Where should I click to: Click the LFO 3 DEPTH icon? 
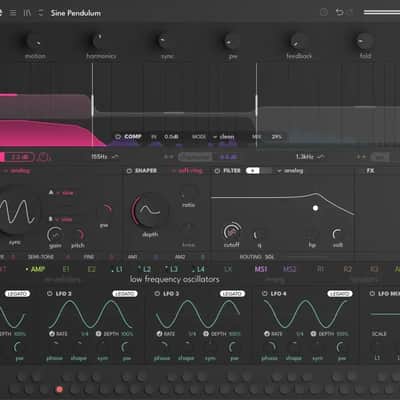[x=206, y=334]
